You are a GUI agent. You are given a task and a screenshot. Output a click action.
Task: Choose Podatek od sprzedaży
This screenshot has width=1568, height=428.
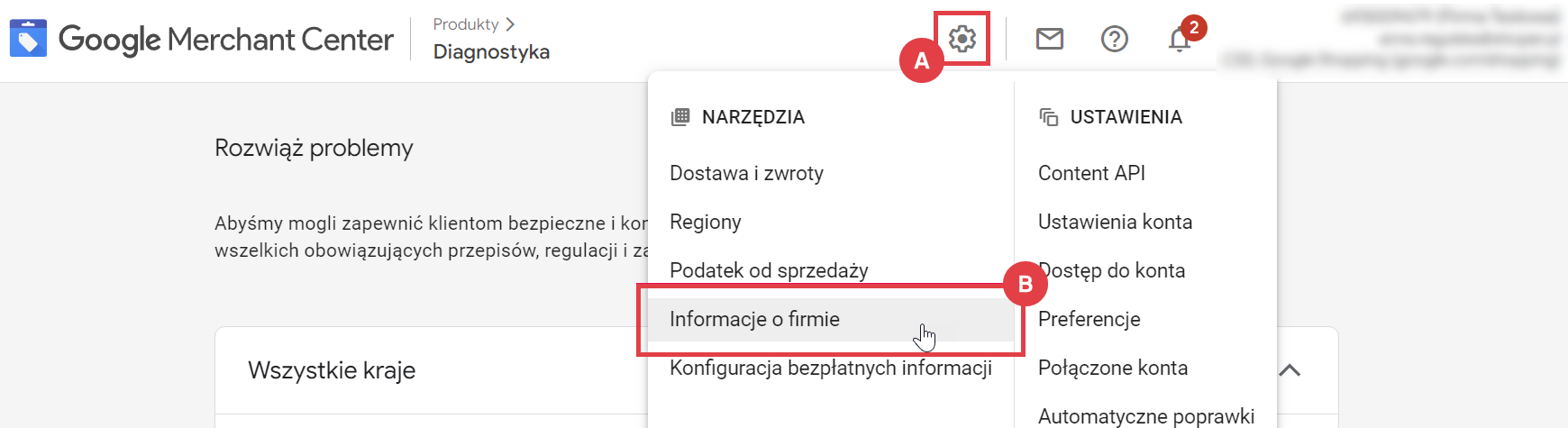point(769,270)
